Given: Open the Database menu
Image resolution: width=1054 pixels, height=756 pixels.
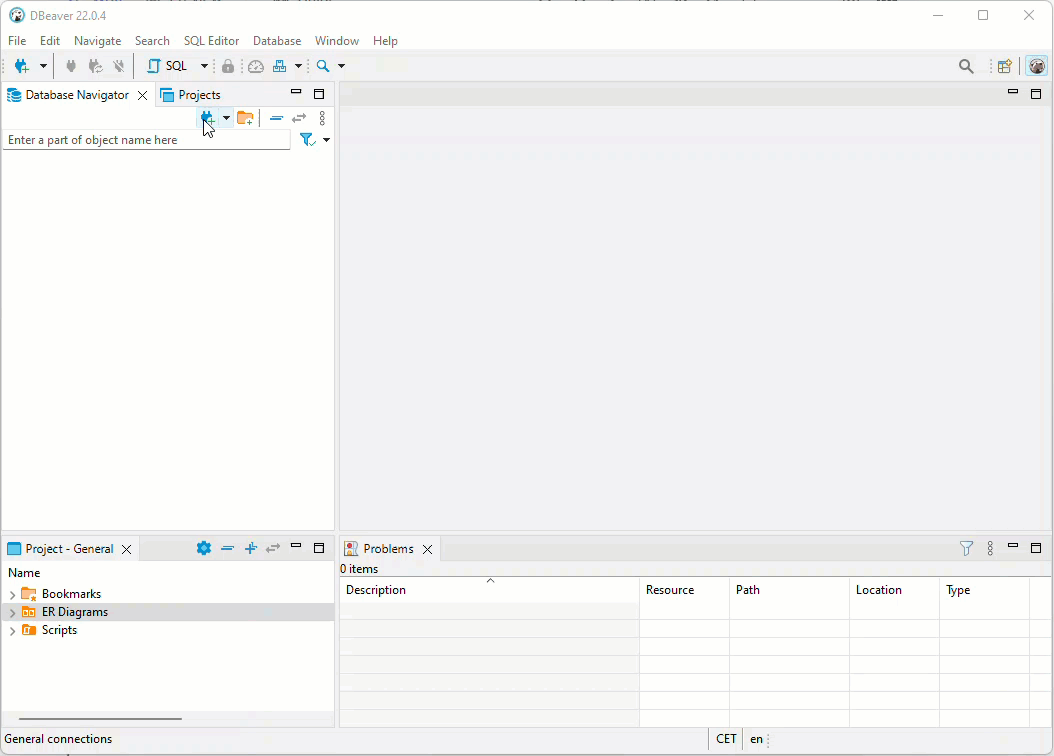Looking at the screenshot, I should click(277, 41).
